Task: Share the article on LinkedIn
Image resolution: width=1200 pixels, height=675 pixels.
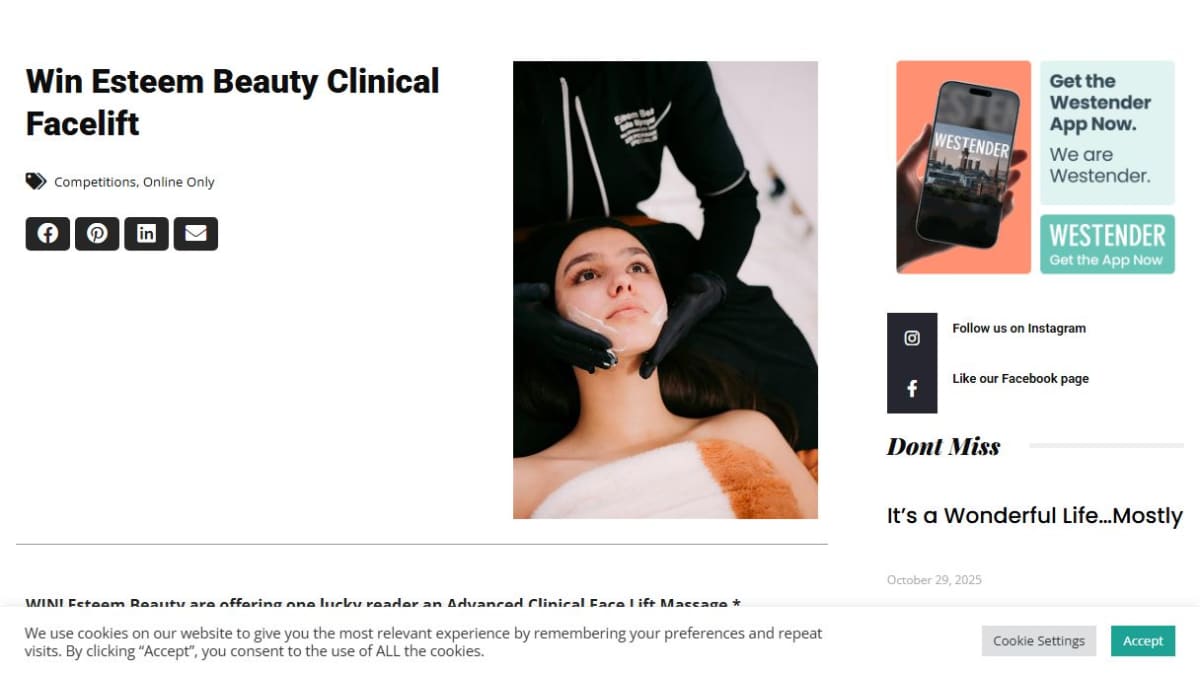Action: click(146, 233)
